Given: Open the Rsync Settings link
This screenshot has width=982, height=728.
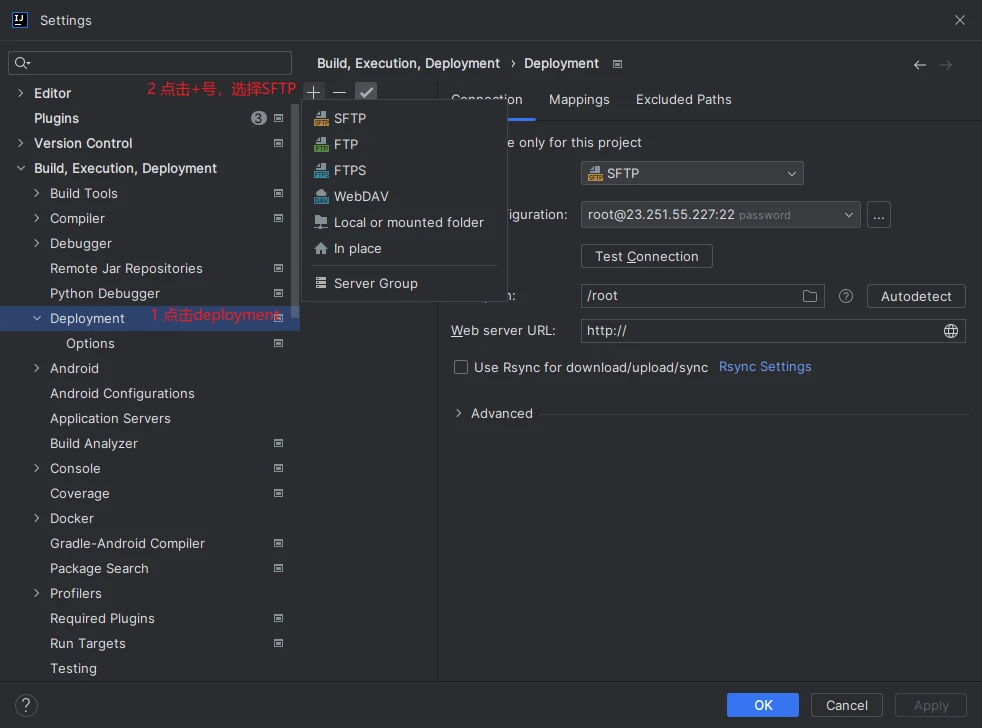Looking at the screenshot, I should 765,367.
